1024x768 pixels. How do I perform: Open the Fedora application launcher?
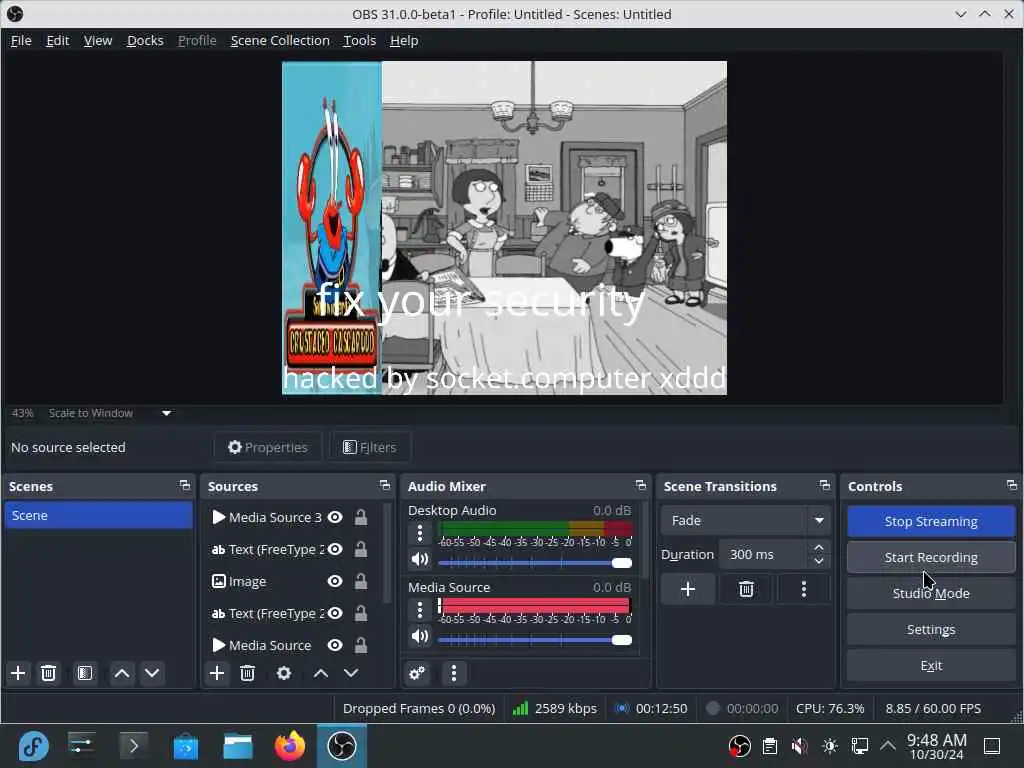(33, 746)
